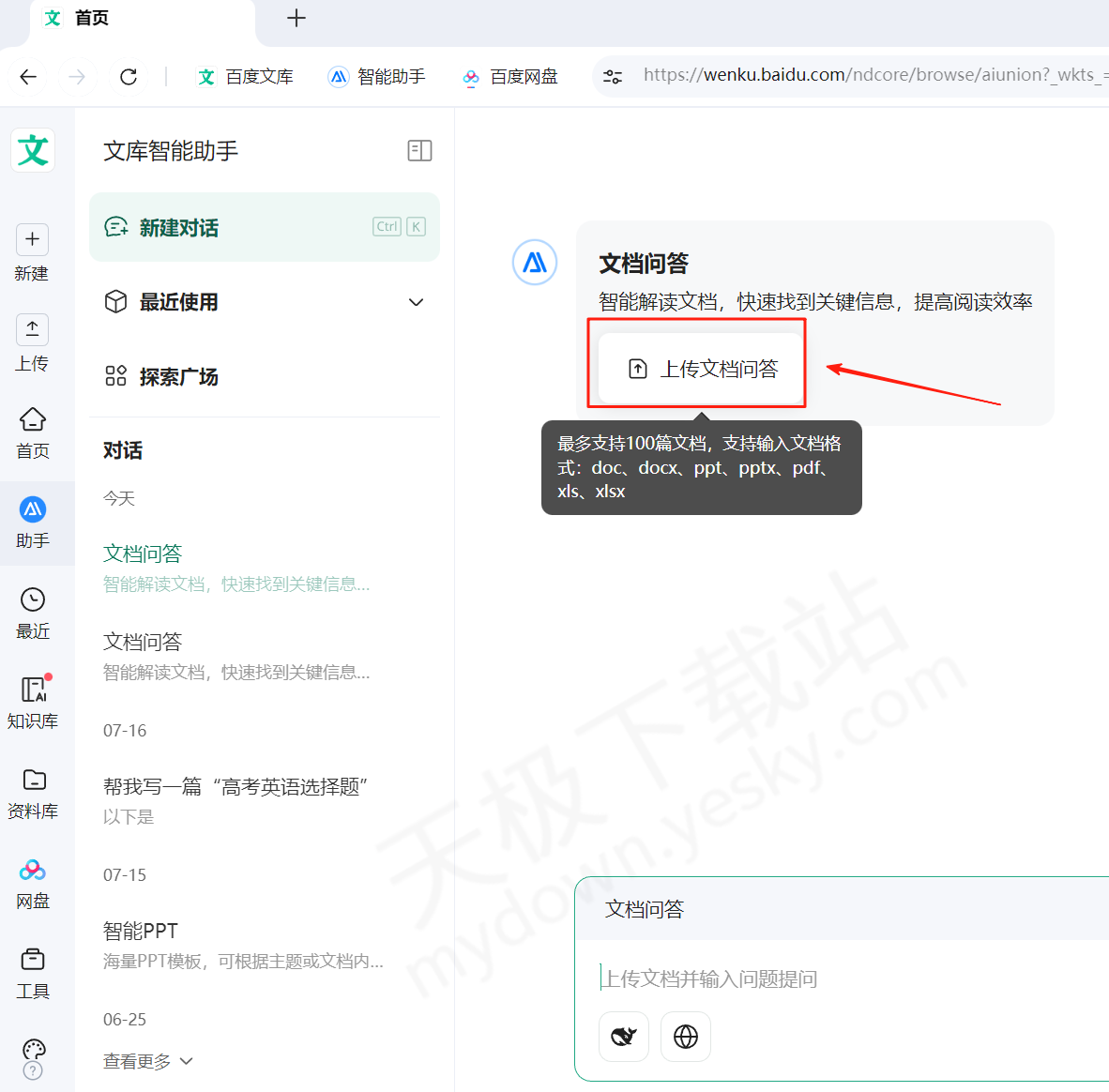1109x1092 pixels.
Task: Open the 智能助手 bookmark
Action: click(x=378, y=76)
